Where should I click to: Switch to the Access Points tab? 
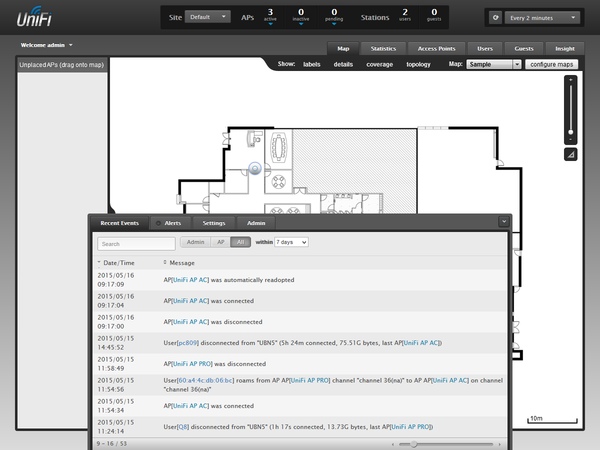coord(436,49)
